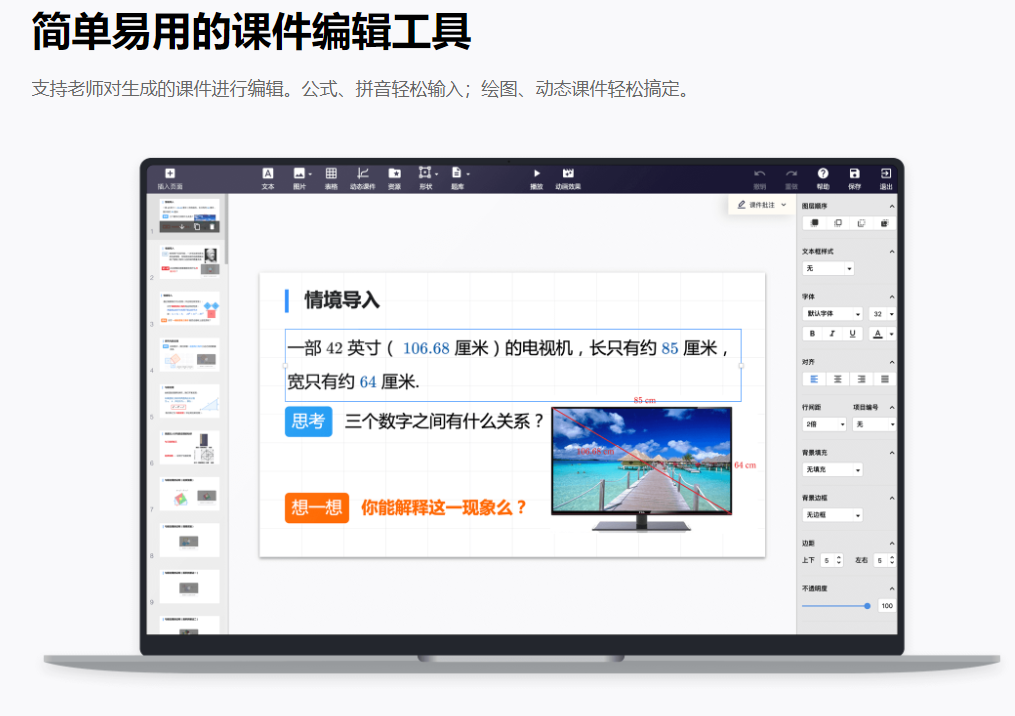Viewport: 1015px width, 716px height.
Task: Open the 项目编号 dropdown
Action: coord(875,424)
